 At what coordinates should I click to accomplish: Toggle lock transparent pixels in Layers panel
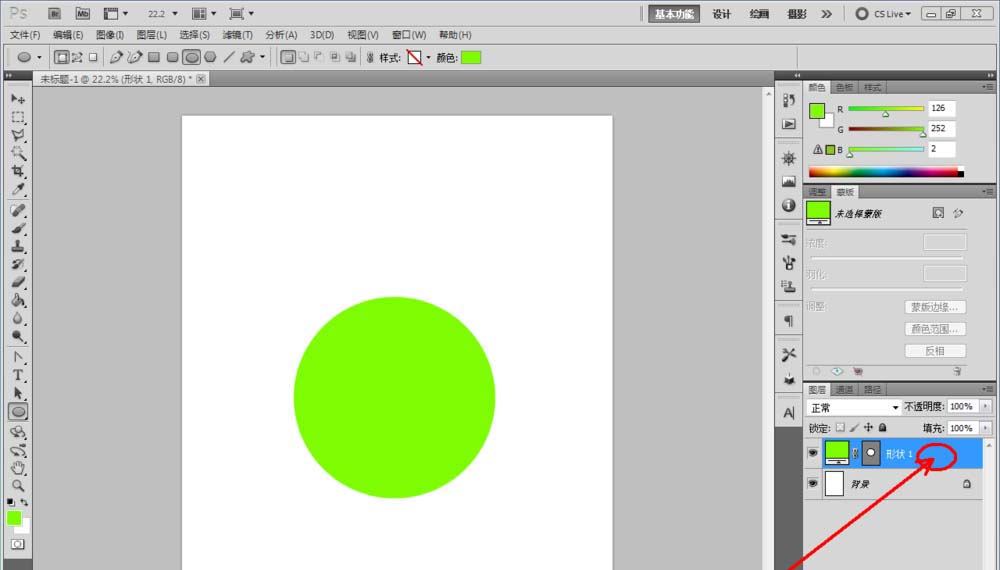click(840, 428)
